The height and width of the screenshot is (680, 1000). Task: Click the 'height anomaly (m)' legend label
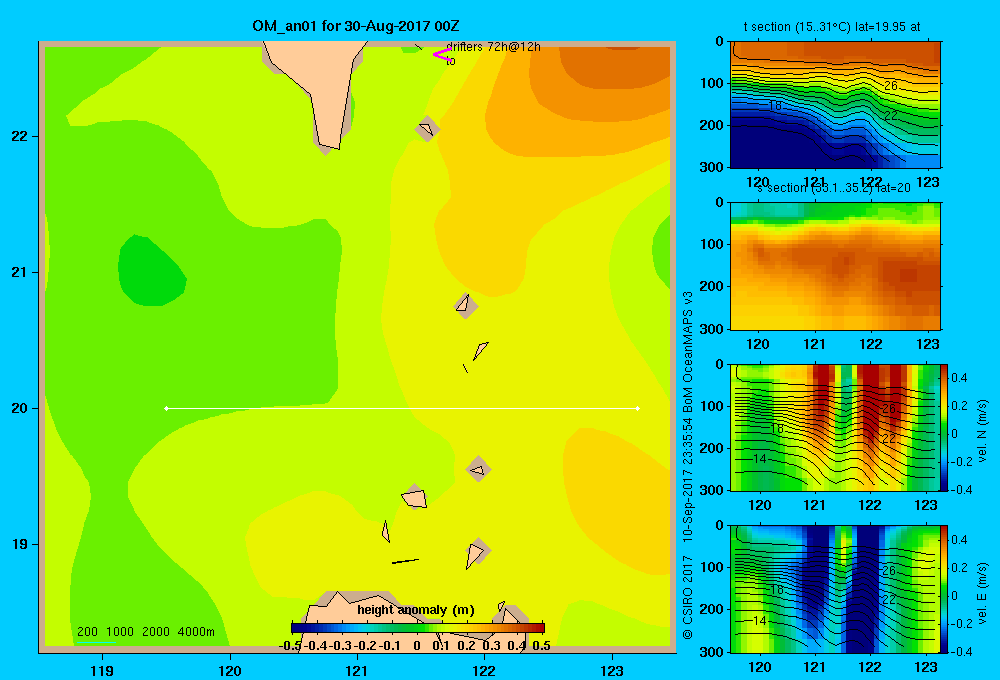tap(416, 610)
